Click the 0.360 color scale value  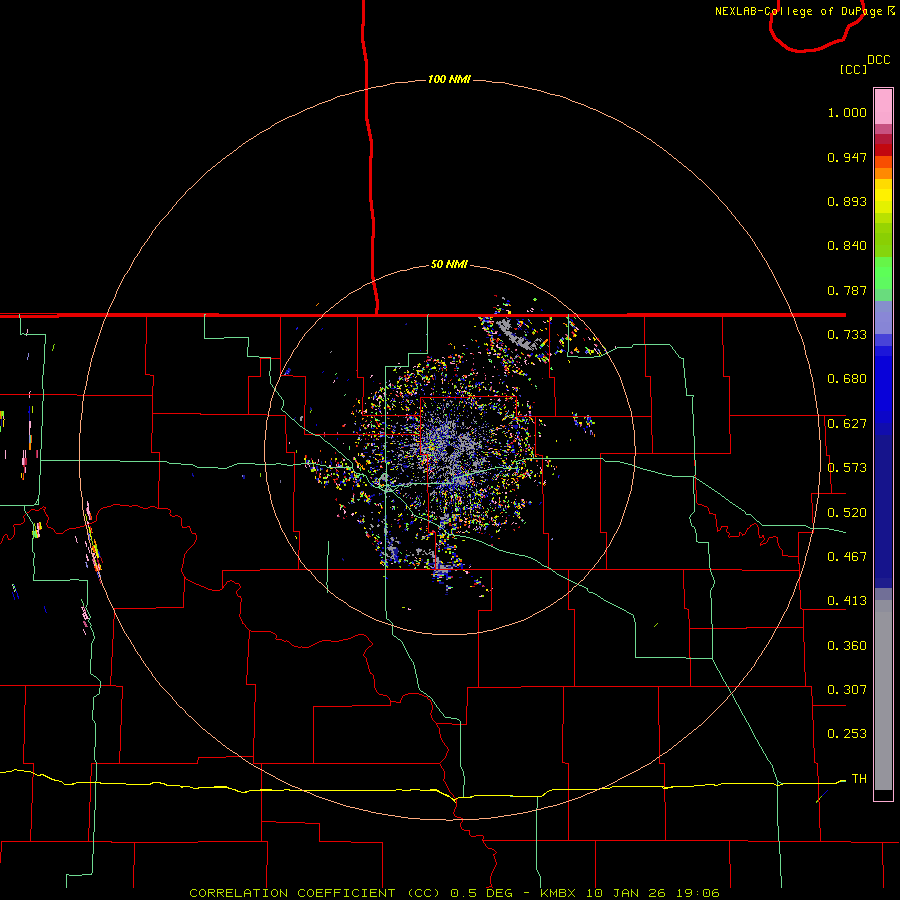tap(847, 646)
